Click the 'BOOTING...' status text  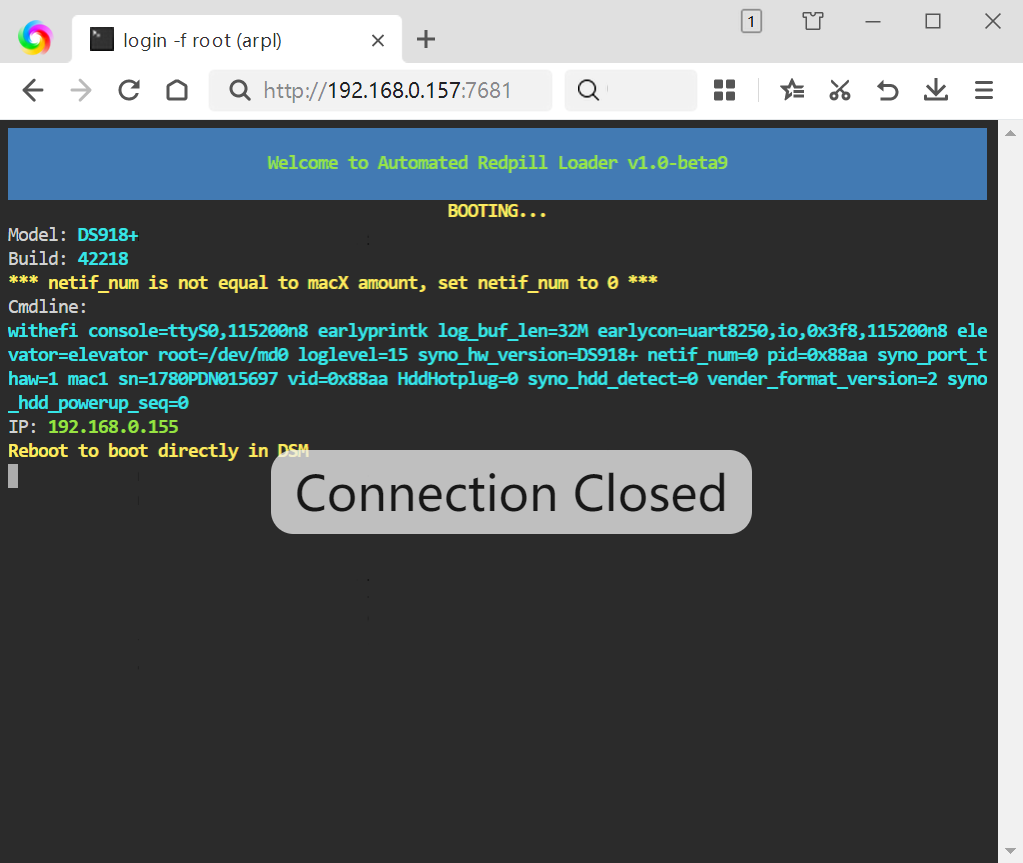497,211
